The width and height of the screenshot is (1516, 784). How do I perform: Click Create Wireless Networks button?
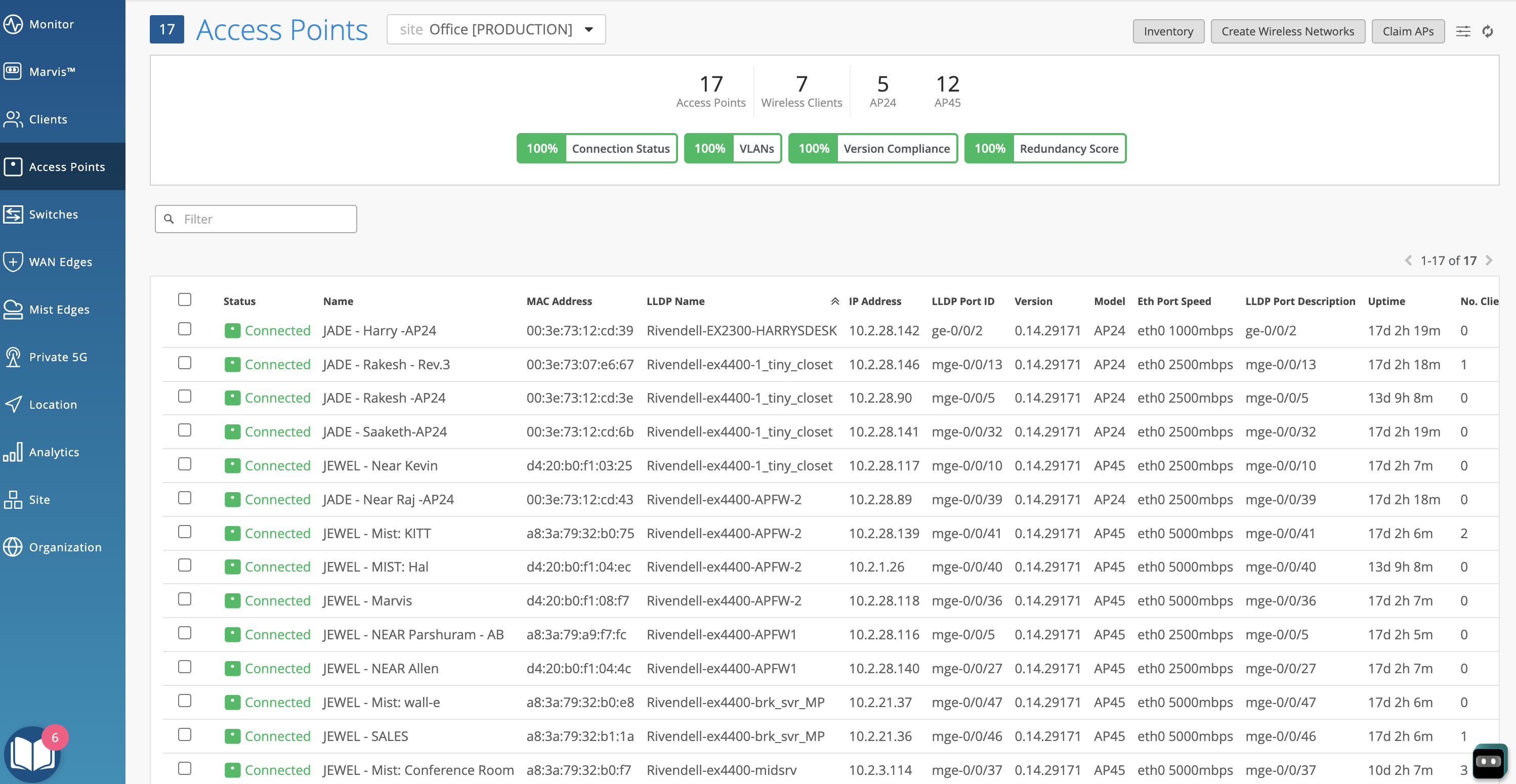coord(1287,31)
